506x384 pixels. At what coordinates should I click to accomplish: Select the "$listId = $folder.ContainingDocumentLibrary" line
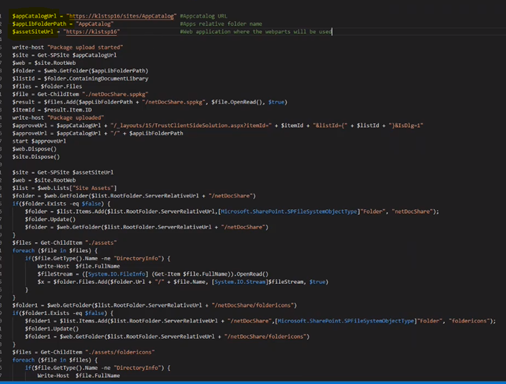pyautogui.click(x=80, y=79)
